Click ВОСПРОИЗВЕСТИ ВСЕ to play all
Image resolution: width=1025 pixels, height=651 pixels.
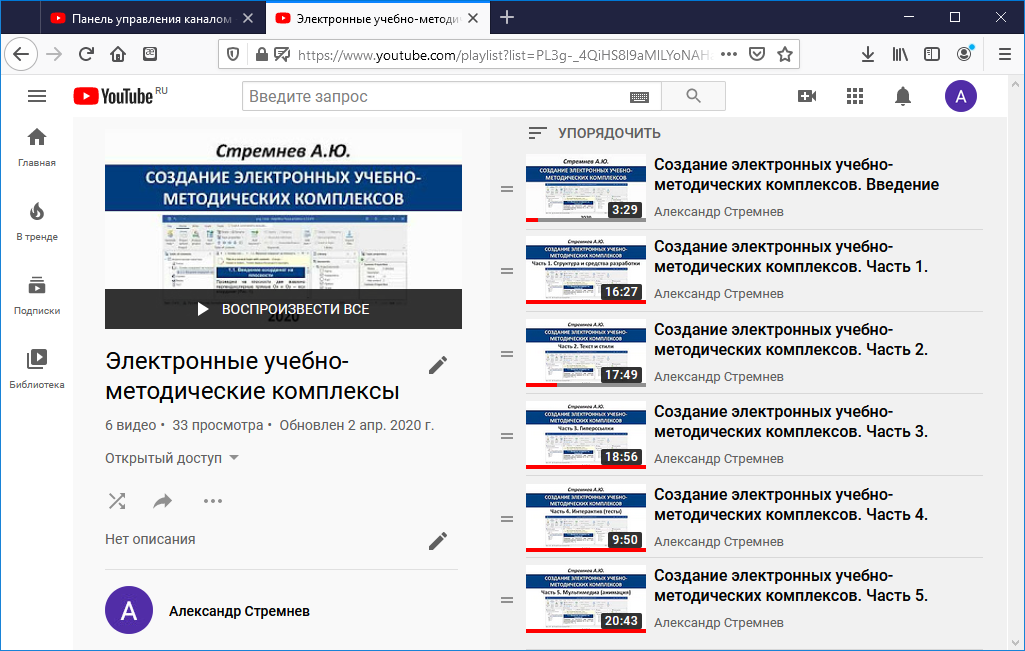pos(283,309)
